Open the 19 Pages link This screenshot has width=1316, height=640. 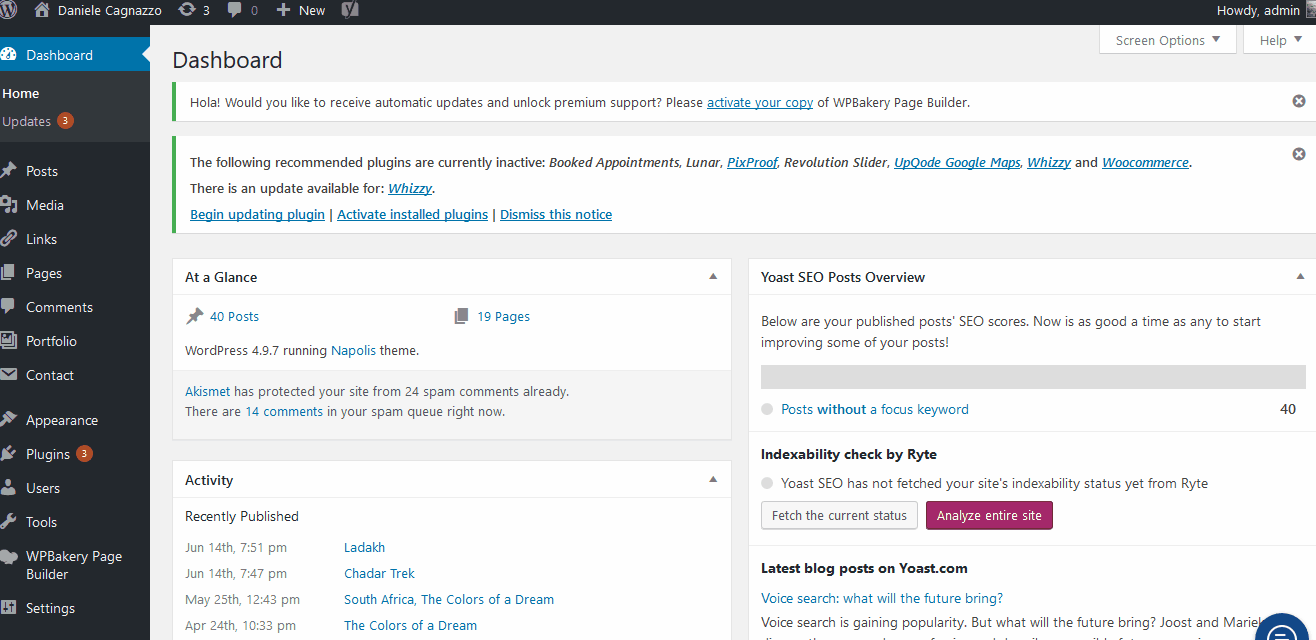click(503, 316)
